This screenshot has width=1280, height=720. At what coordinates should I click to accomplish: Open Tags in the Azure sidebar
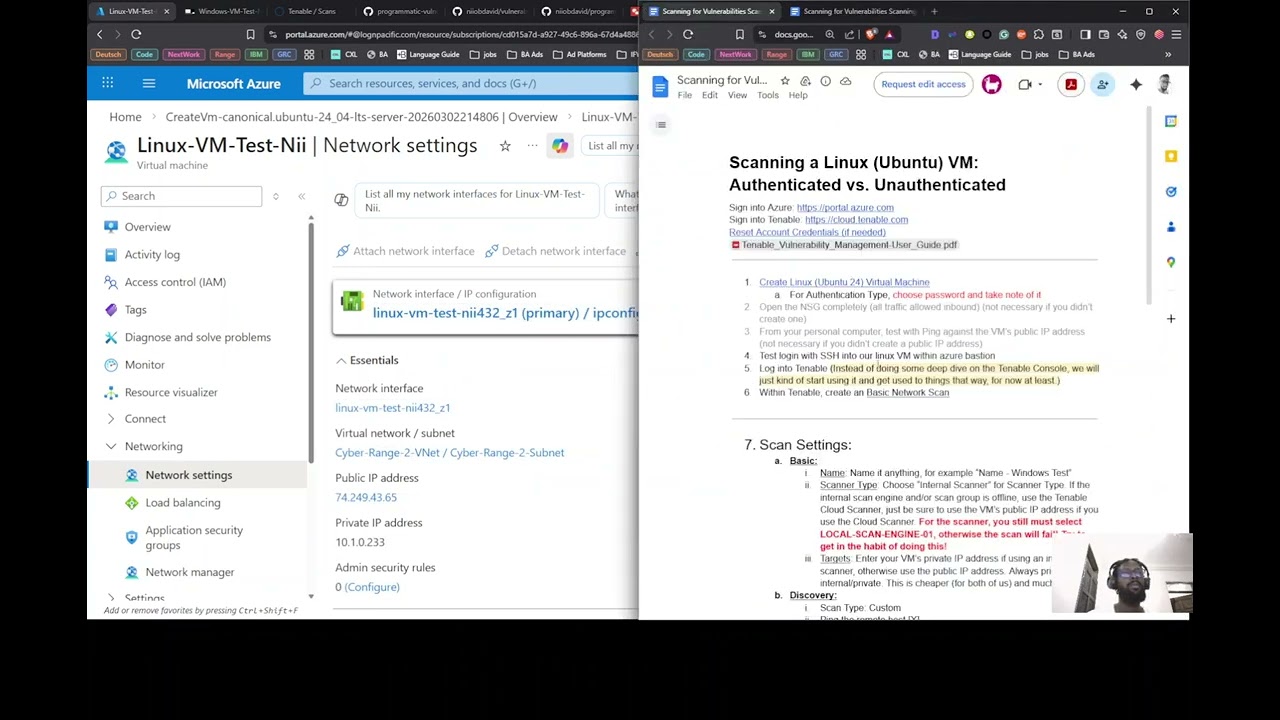(x=135, y=310)
